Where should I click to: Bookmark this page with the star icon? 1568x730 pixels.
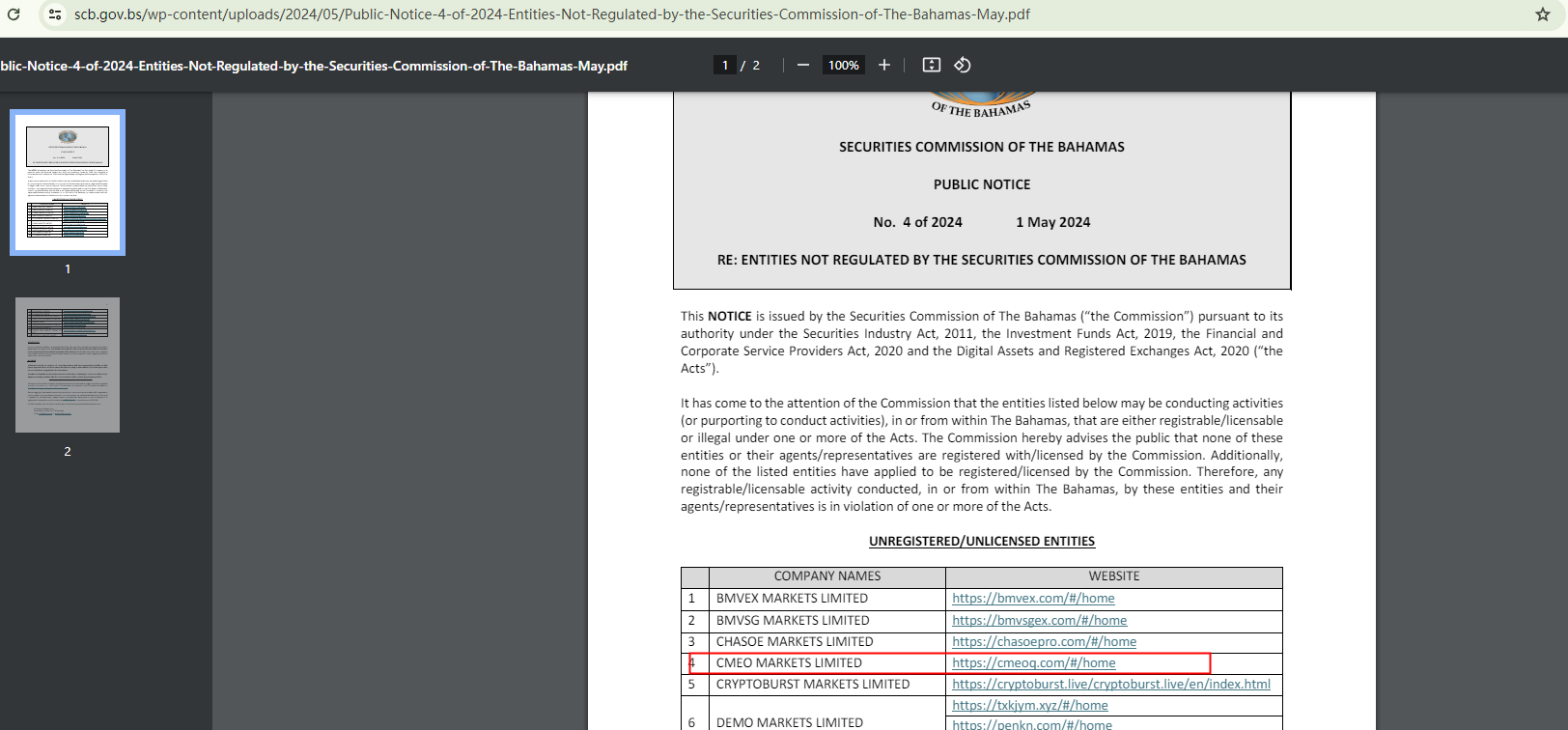pyautogui.click(x=1542, y=14)
